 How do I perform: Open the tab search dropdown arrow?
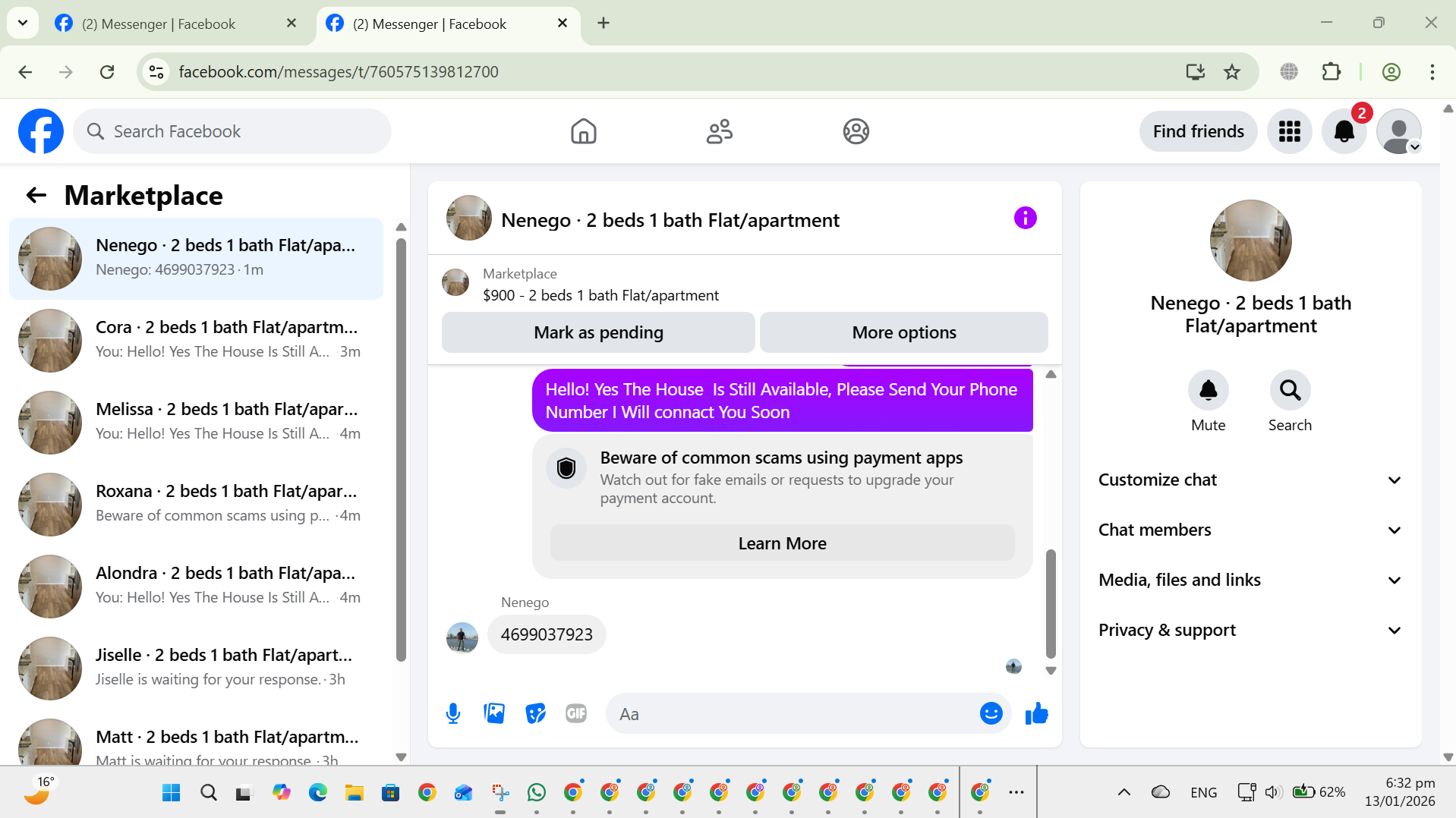pos(23,23)
